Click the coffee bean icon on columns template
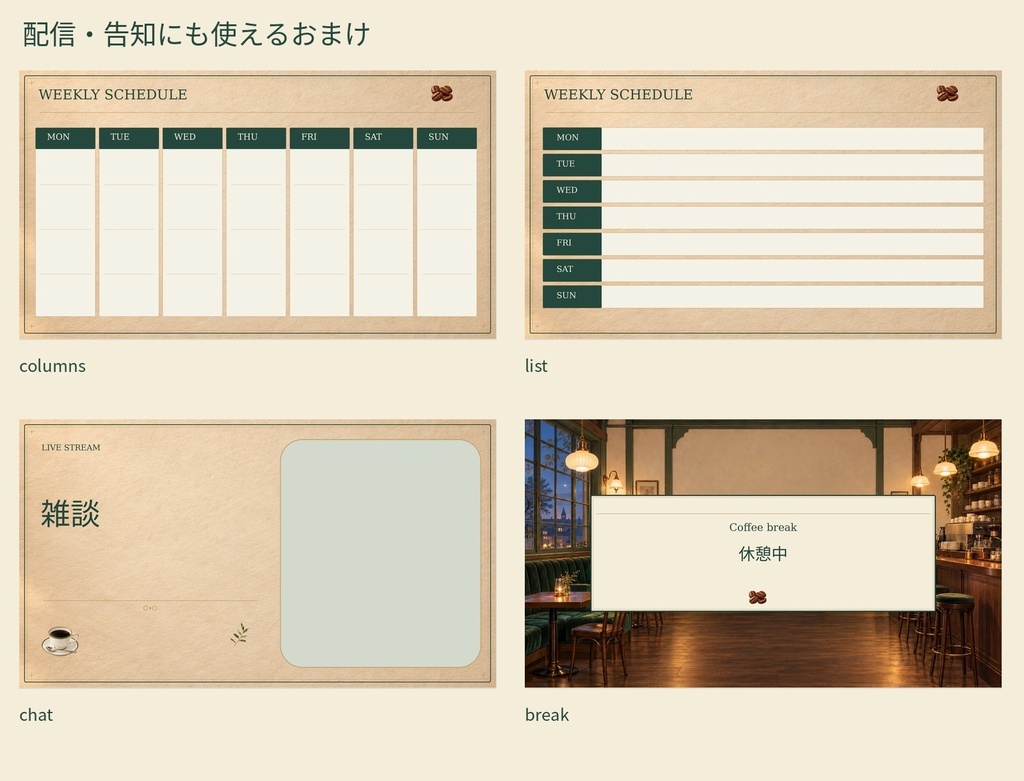 click(x=441, y=93)
